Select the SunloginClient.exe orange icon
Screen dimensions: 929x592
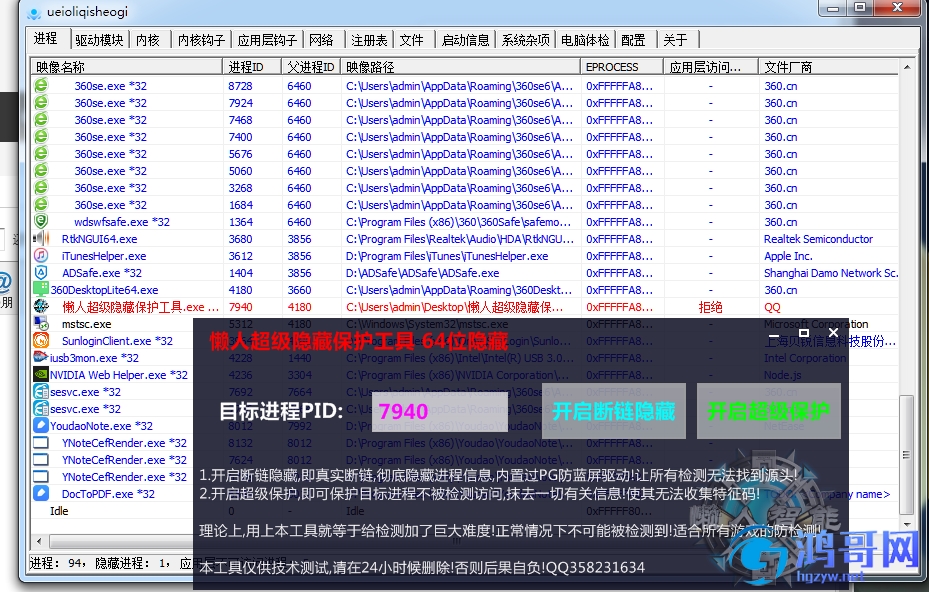[41, 341]
